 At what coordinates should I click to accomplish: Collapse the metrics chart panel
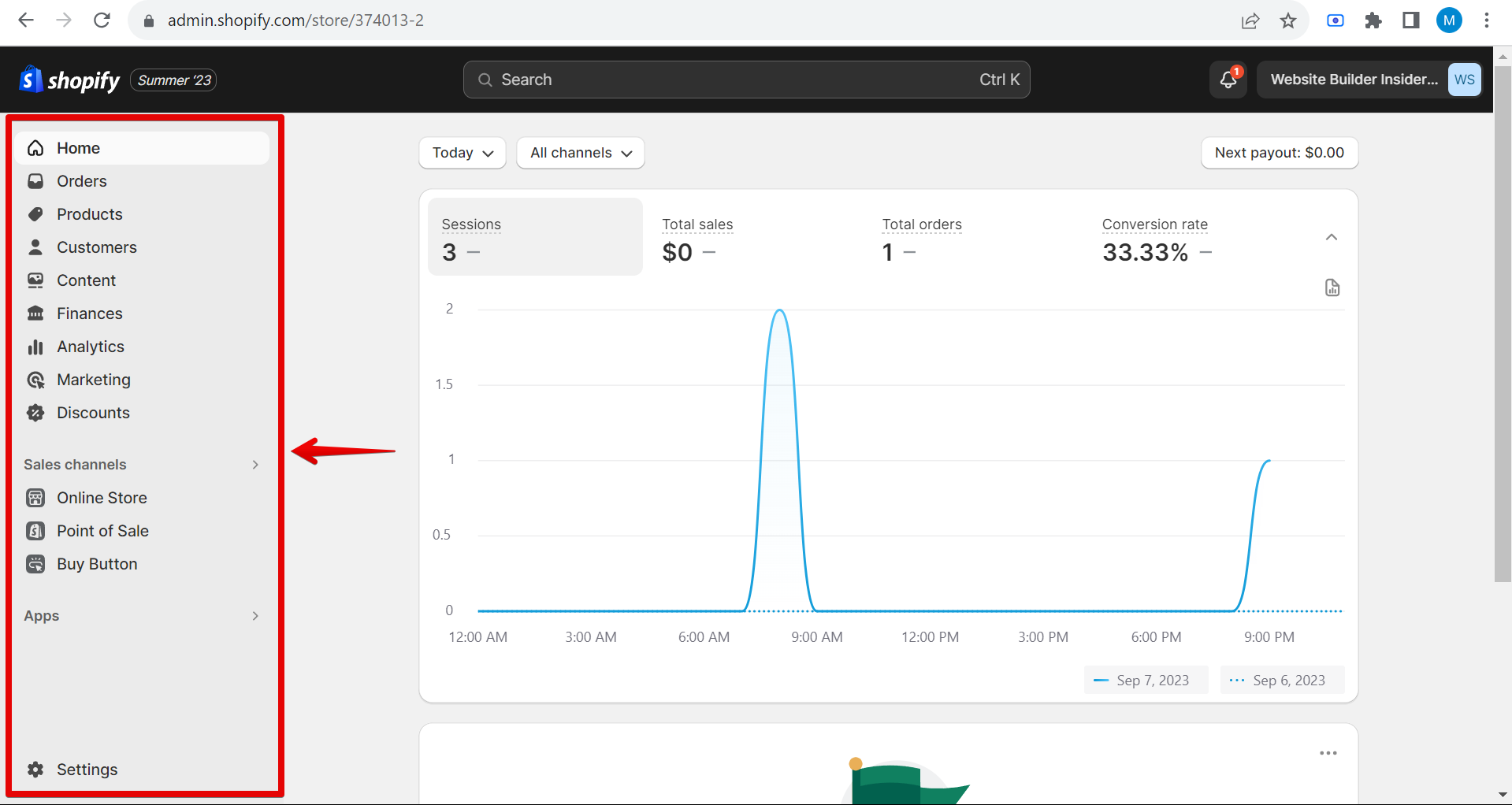coord(1332,237)
